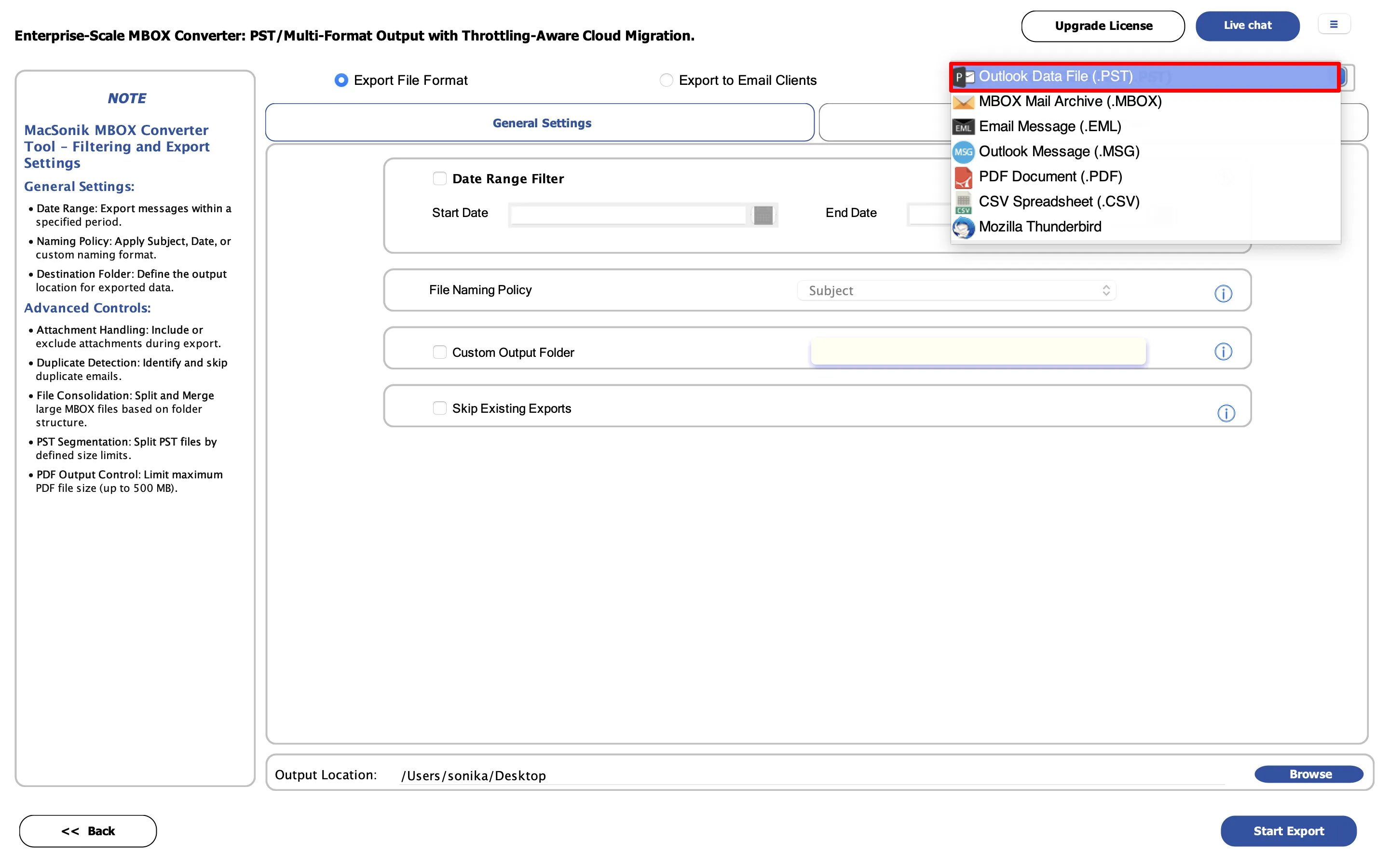Click the Upgrade License button
Screen dimensions: 1389x868
click(1103, 26)
